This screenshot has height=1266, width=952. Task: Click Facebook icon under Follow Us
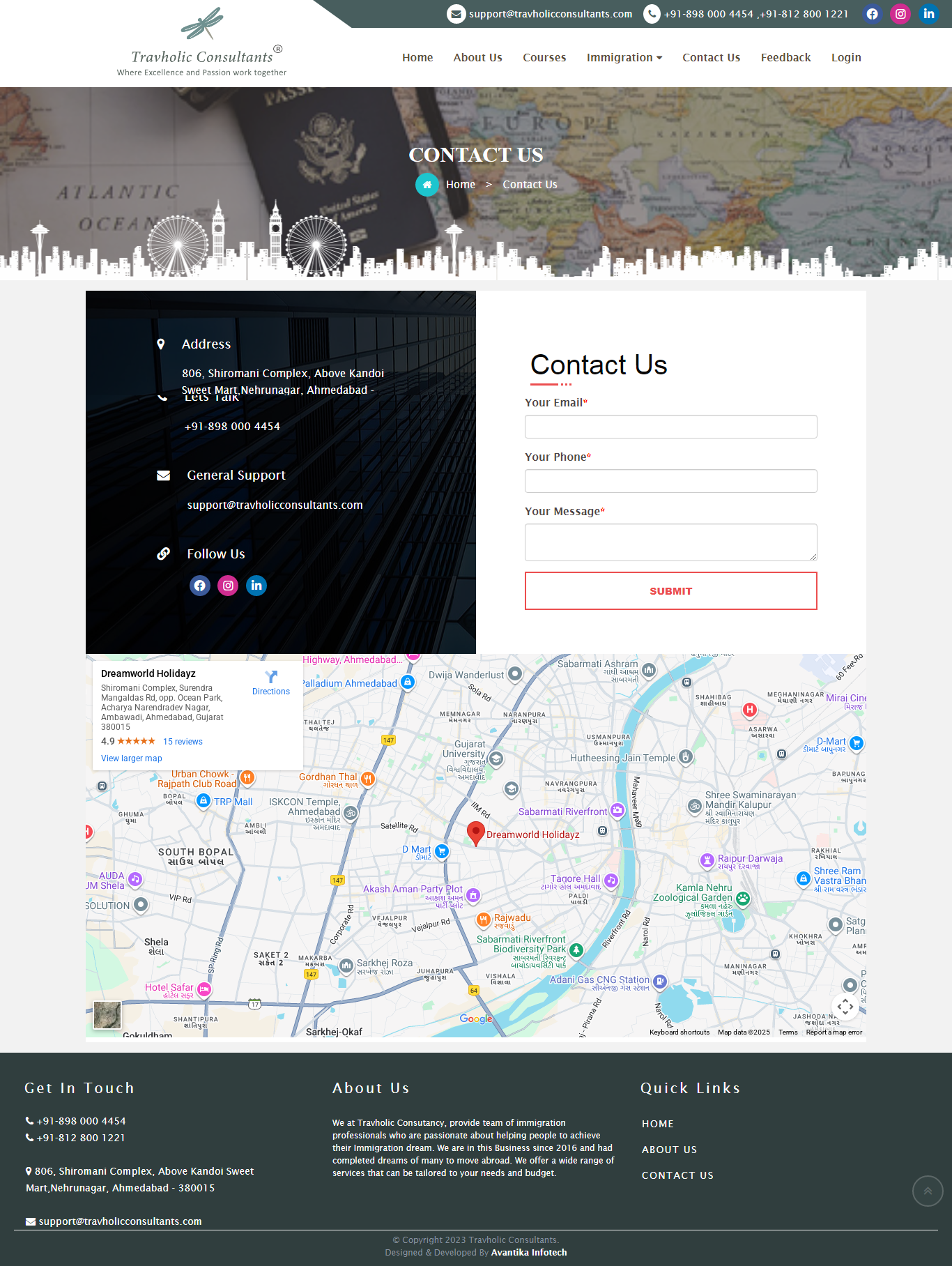[200, 586]
